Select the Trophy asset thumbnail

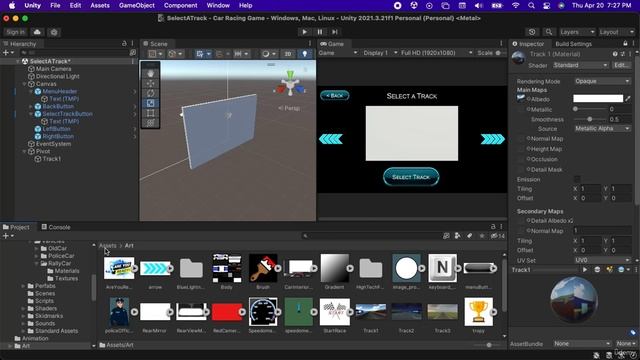478,312
